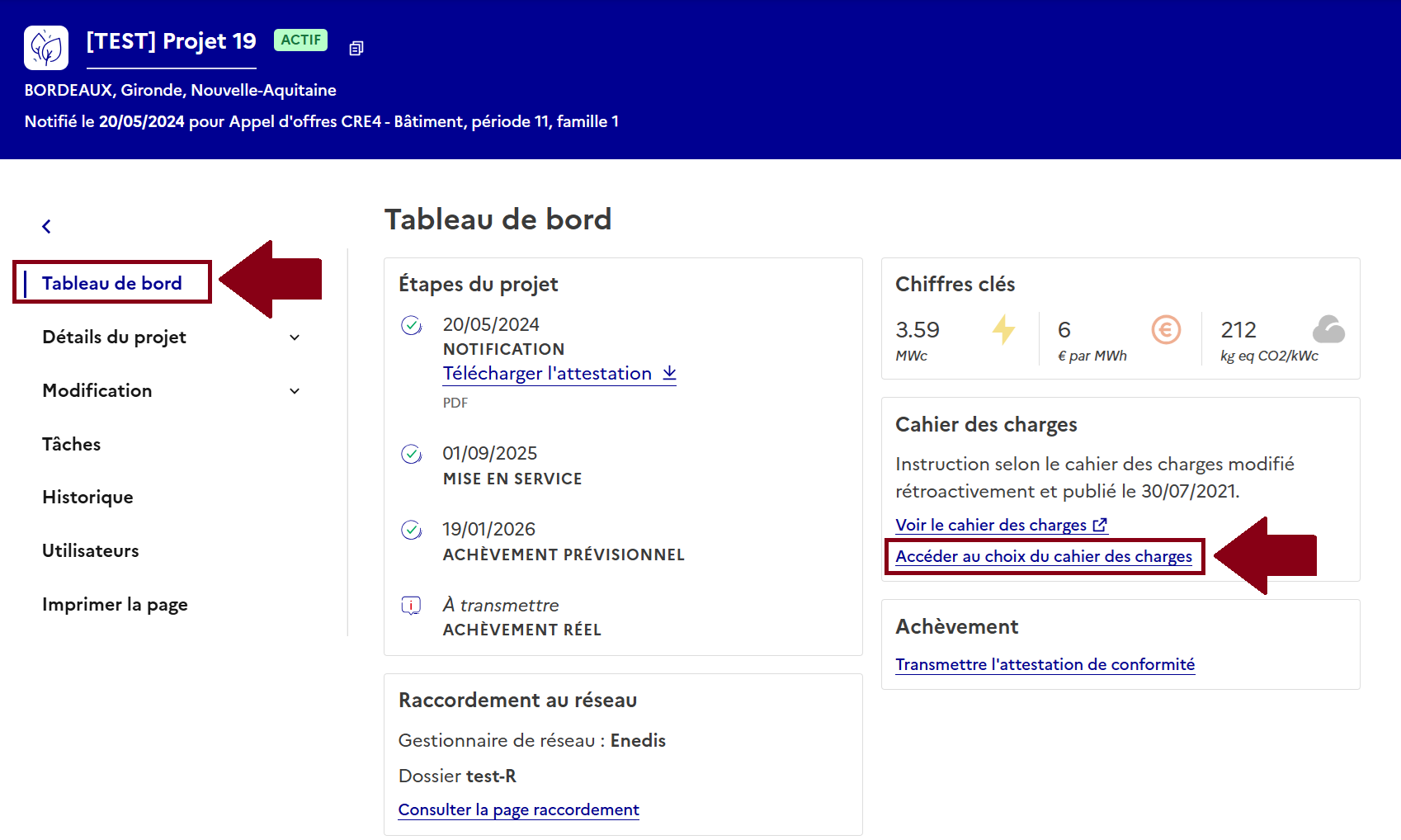Viewport: 1401px width, 840px height.
Task: Follow Transmettre l'attestation de conformité link
Action: click(x=1045, y=664)
